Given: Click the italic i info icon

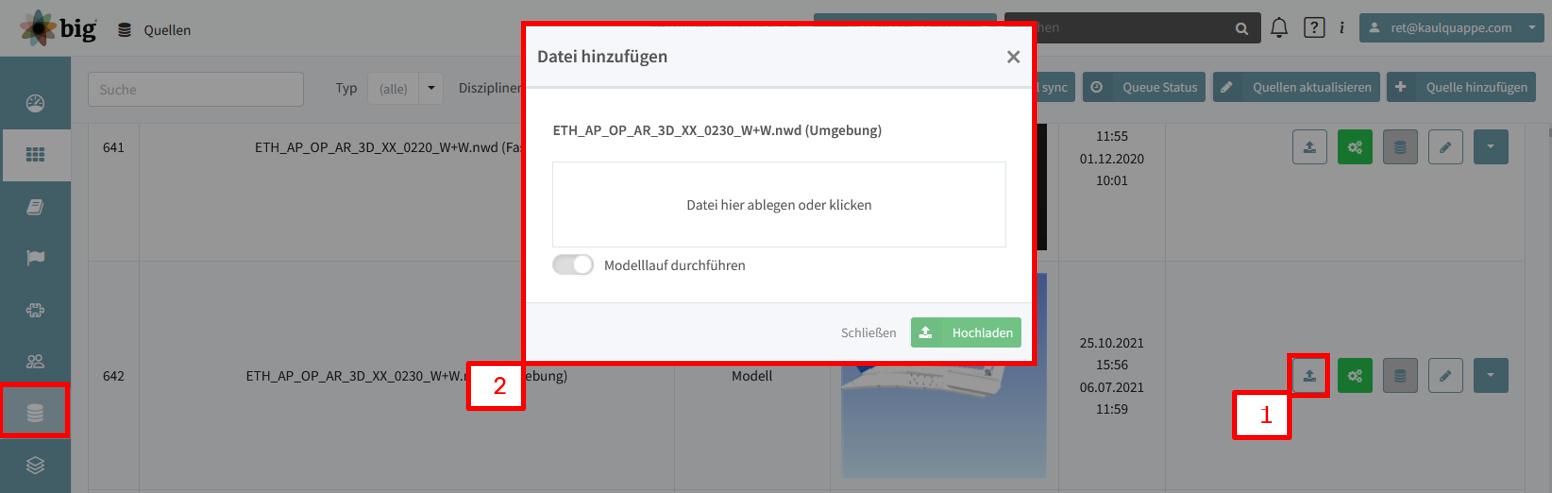Looking at the screenshot, I should tap(1341, 28).
